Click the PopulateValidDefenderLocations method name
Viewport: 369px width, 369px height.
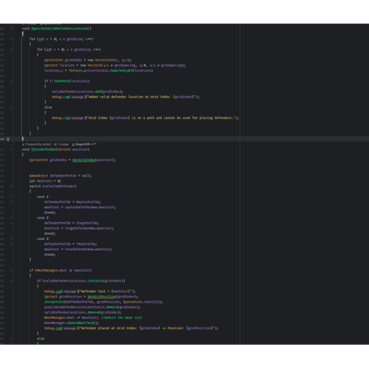pyautogui.click(x=60, y=29)
